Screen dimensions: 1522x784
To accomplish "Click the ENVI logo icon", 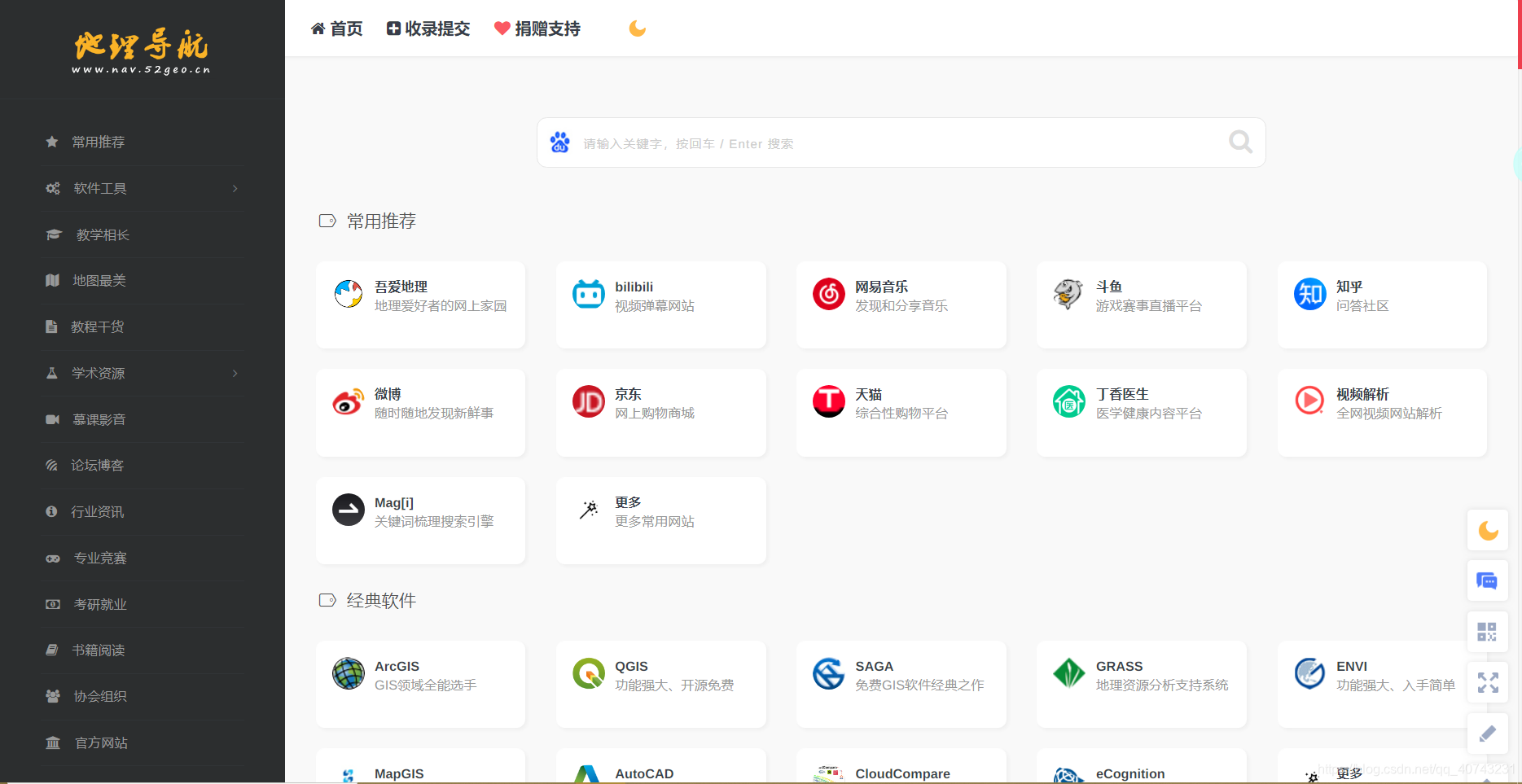I will (1310, 673).
